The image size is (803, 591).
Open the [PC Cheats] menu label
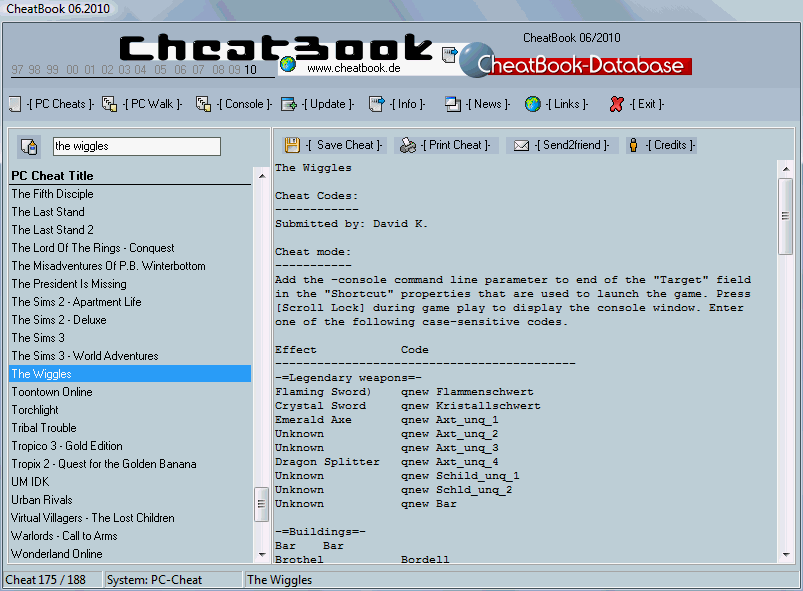click(x=60, y=104)
